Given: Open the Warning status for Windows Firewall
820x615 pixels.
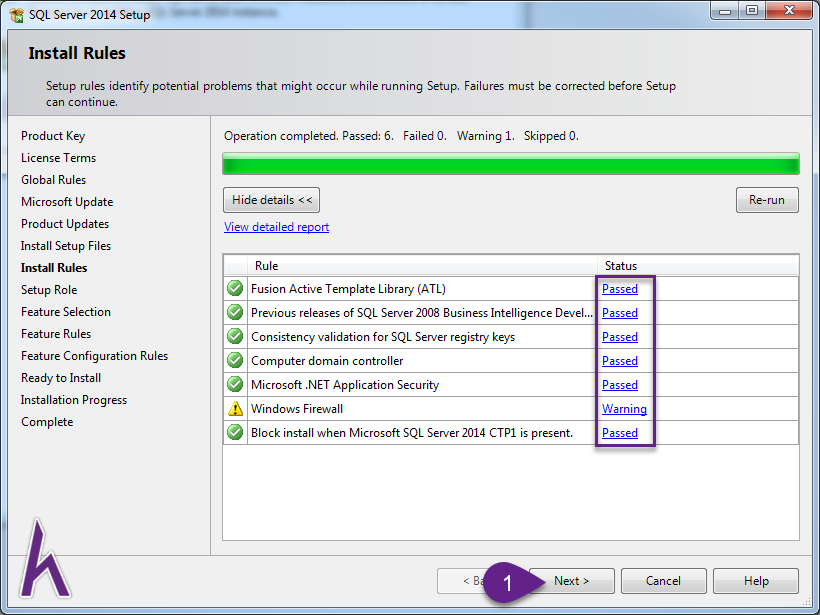Looking at the screenshot, I should (x=624, y=409).
